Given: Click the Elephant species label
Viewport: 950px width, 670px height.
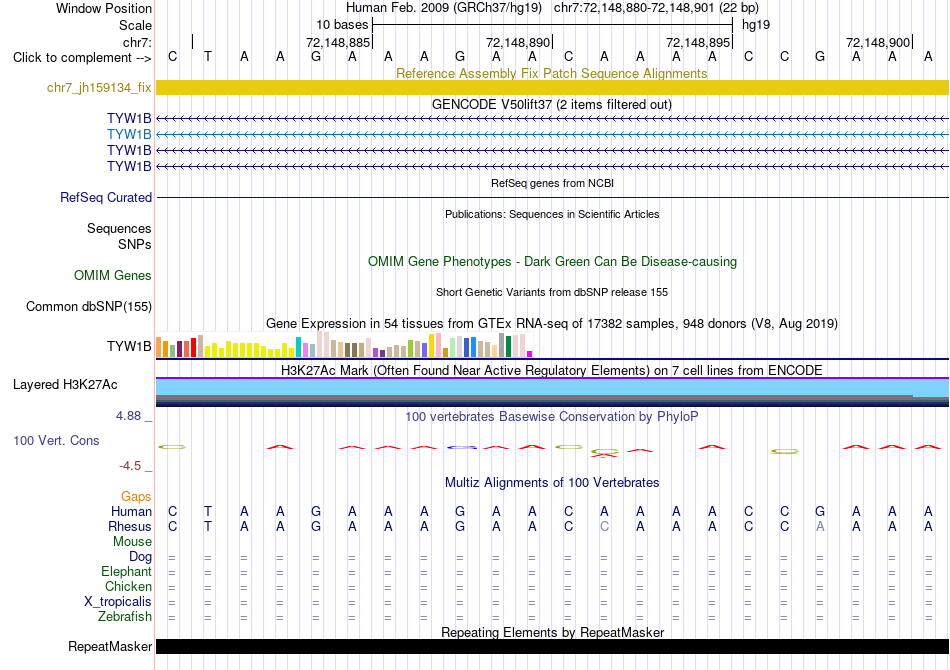Looking at the screenshot, I should click(x=126, y=571).
